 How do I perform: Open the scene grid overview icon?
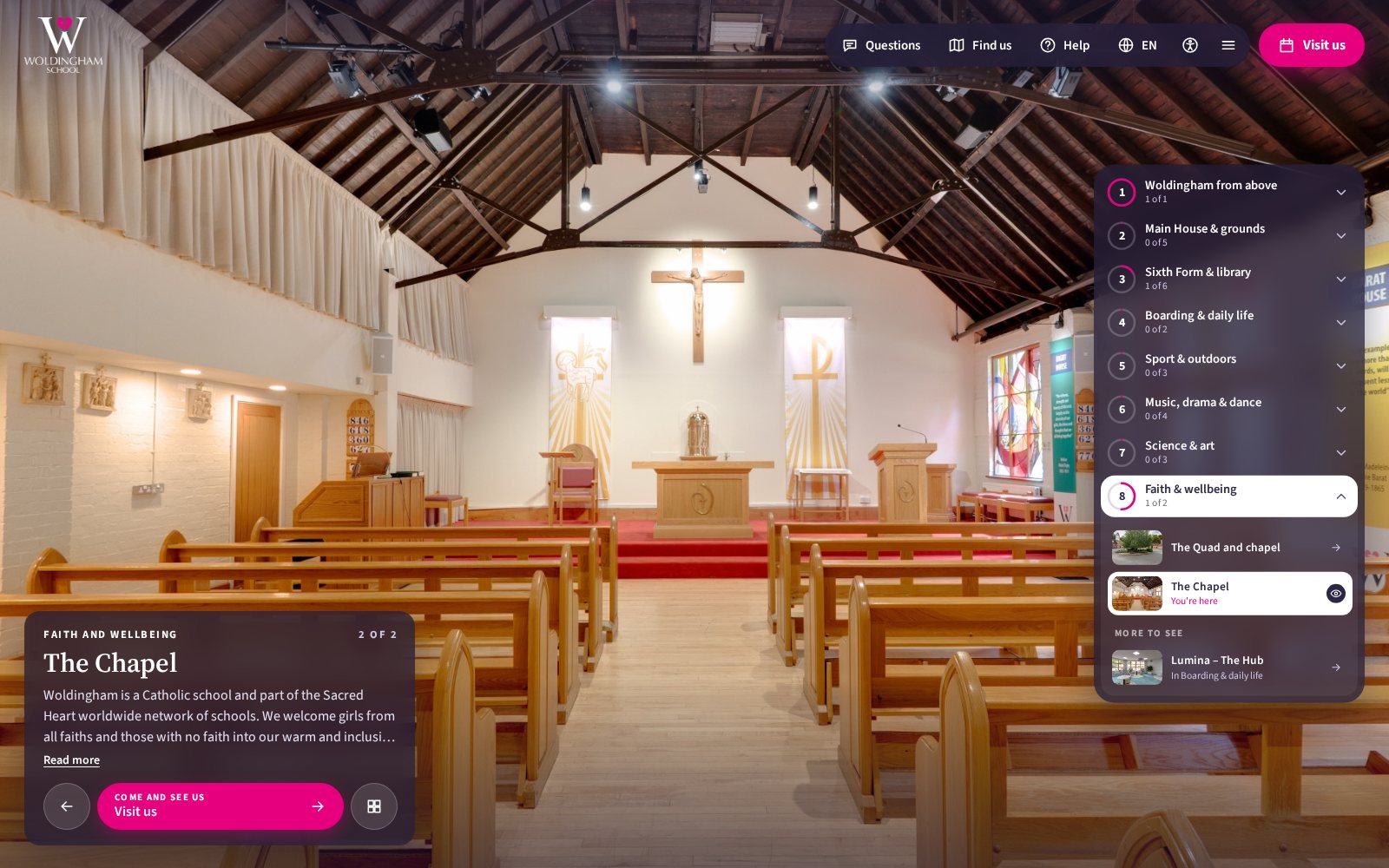point(374,806)
